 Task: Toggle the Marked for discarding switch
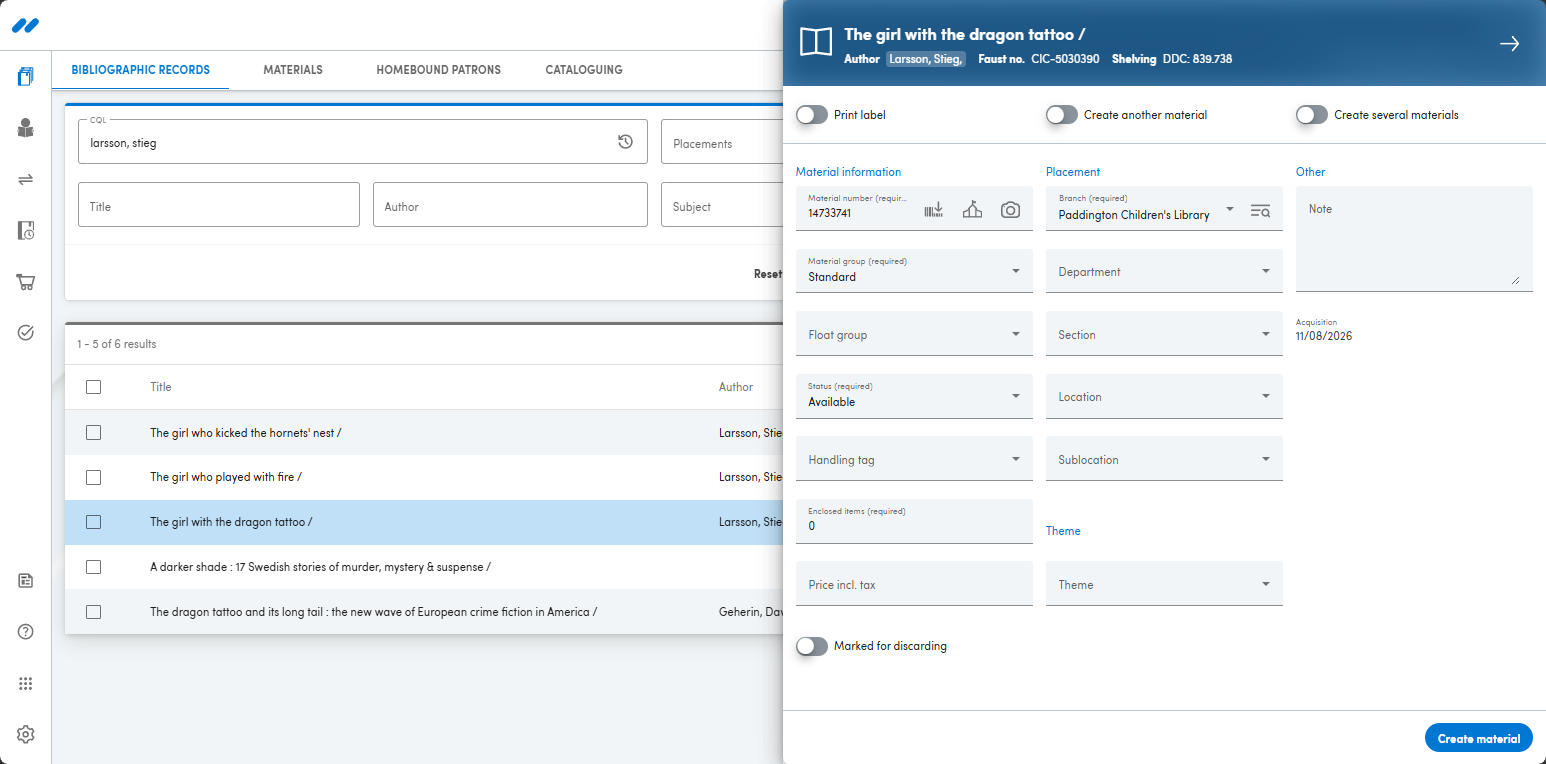point(811,646)
